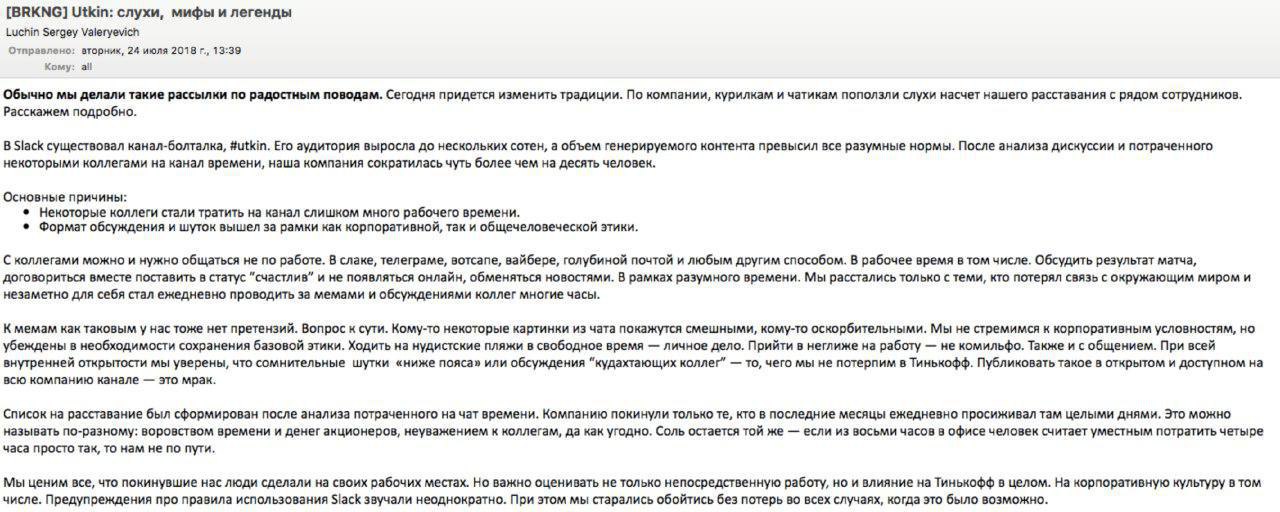Click the "Отправлено:" field label
The image size is (1280, 512).
click(x=42, y=50)
